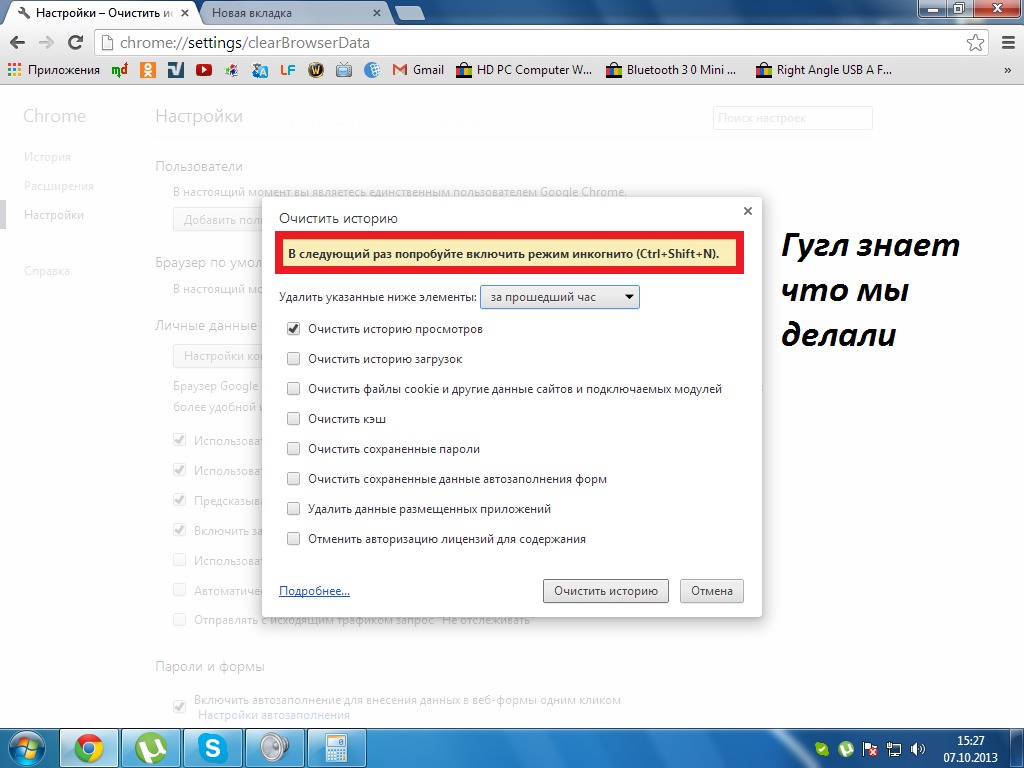Open the TV set bookmark icon
Screen dimensions: 1024x768
pos(344,70)
